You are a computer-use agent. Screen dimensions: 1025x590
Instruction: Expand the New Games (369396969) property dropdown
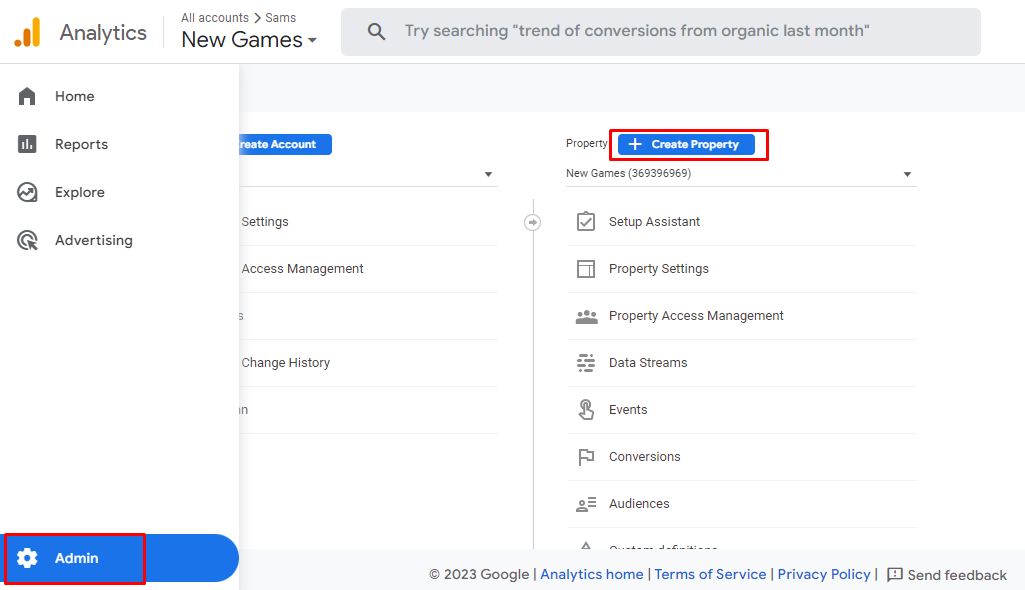click(x=741, y=174)
